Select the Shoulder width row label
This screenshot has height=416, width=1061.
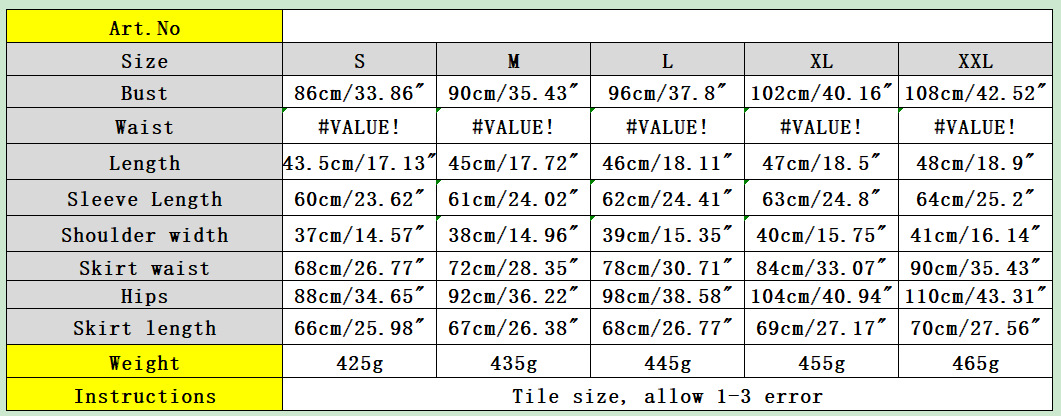click(x=145, y=236)
